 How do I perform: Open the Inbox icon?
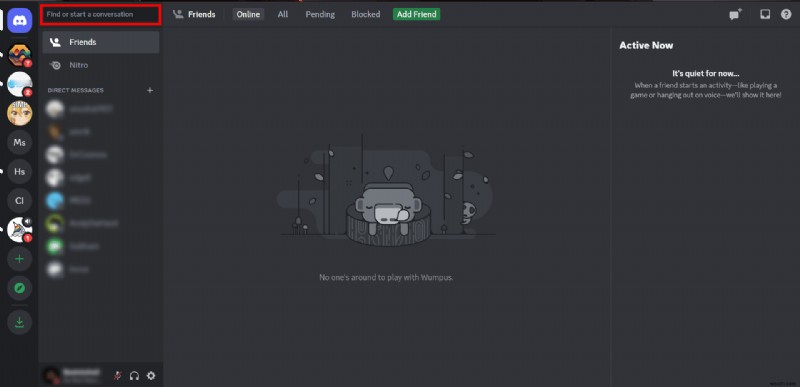coord(765,14)
